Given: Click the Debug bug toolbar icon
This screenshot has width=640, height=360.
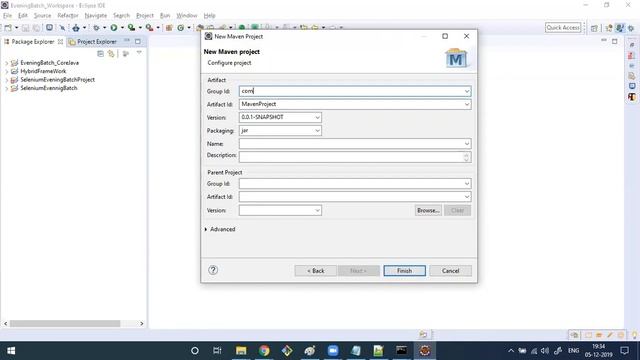Looking at the screenshot, I should 96,28.
